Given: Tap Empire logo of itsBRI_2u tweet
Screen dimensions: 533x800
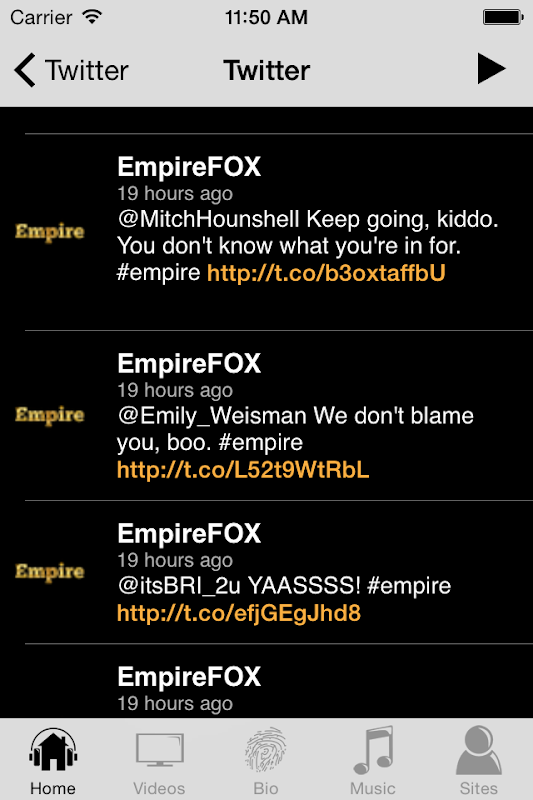Looking at the screenshot, I should (x=49, y=572).
